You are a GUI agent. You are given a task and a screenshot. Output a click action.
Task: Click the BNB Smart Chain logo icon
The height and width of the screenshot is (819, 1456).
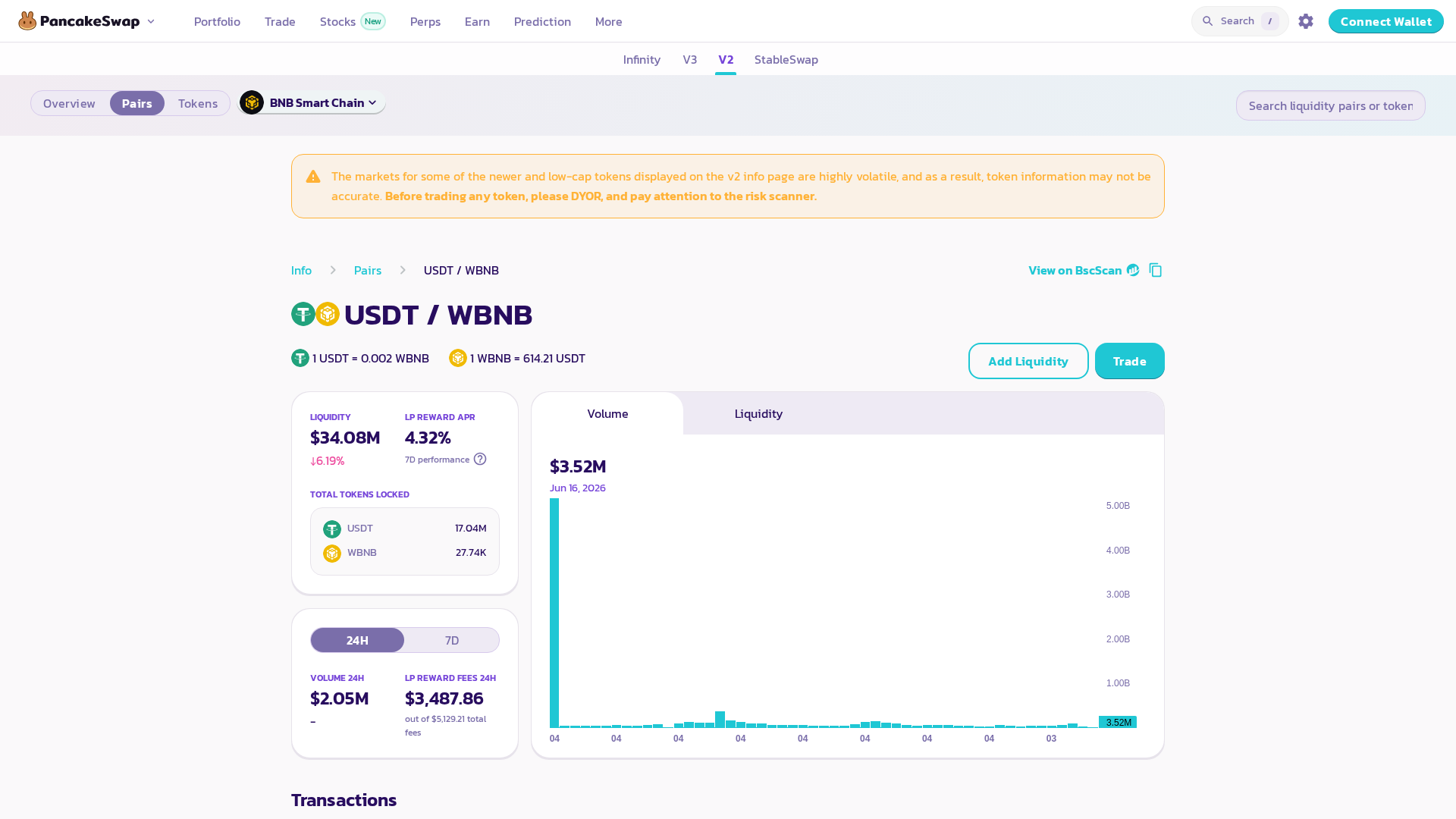[252, 102]
